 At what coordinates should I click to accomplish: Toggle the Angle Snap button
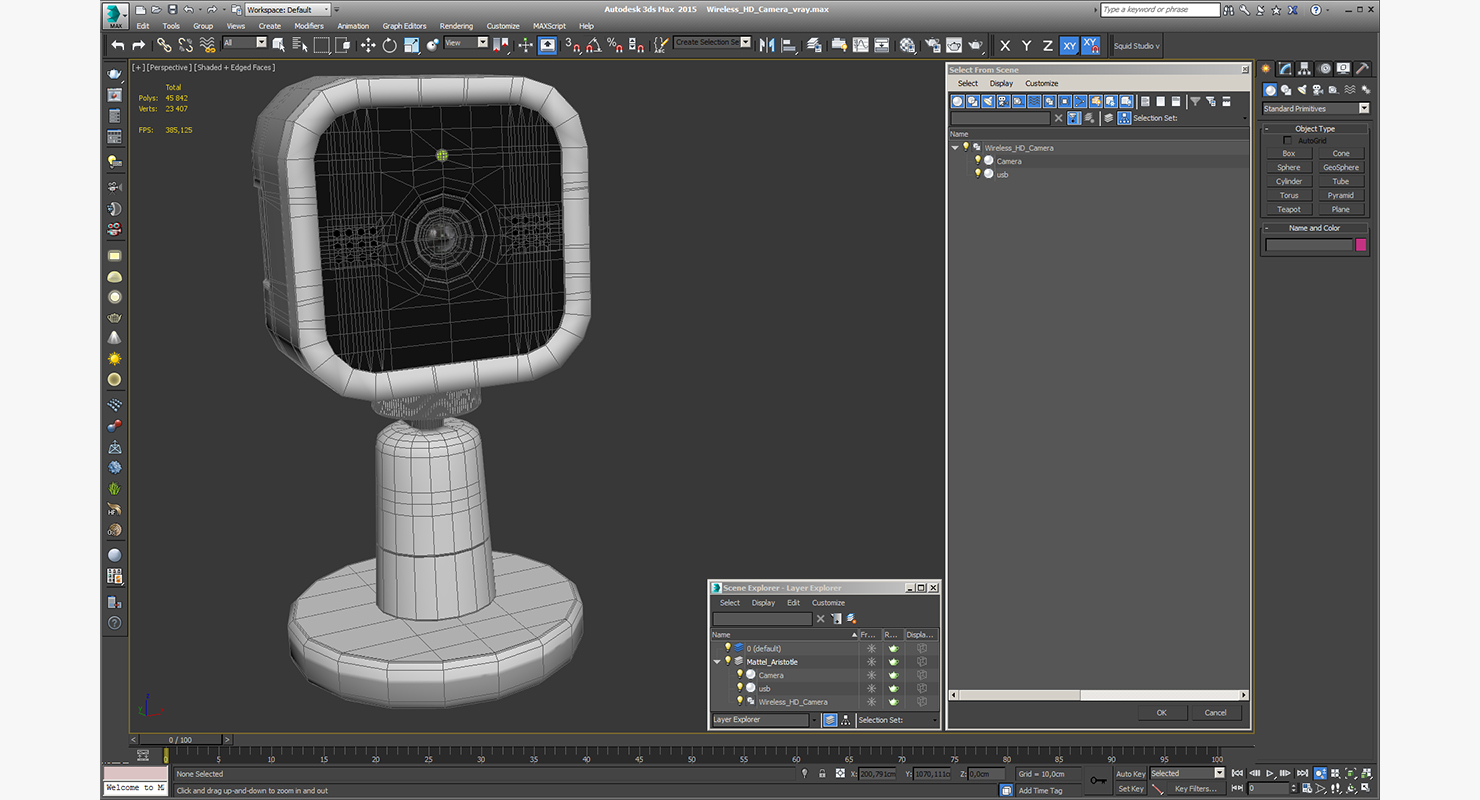[593, 45]
